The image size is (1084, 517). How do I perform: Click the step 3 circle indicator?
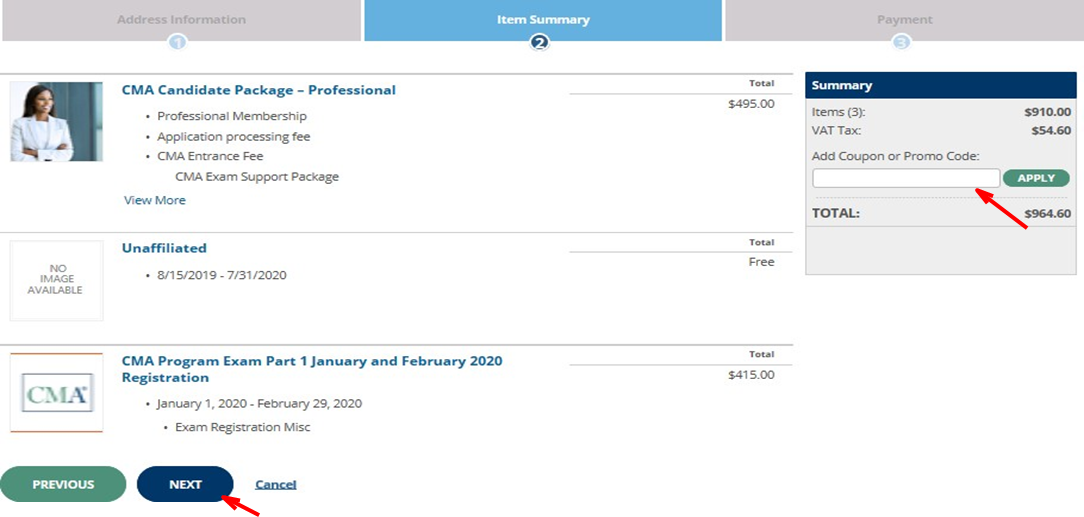coord(902,42)
